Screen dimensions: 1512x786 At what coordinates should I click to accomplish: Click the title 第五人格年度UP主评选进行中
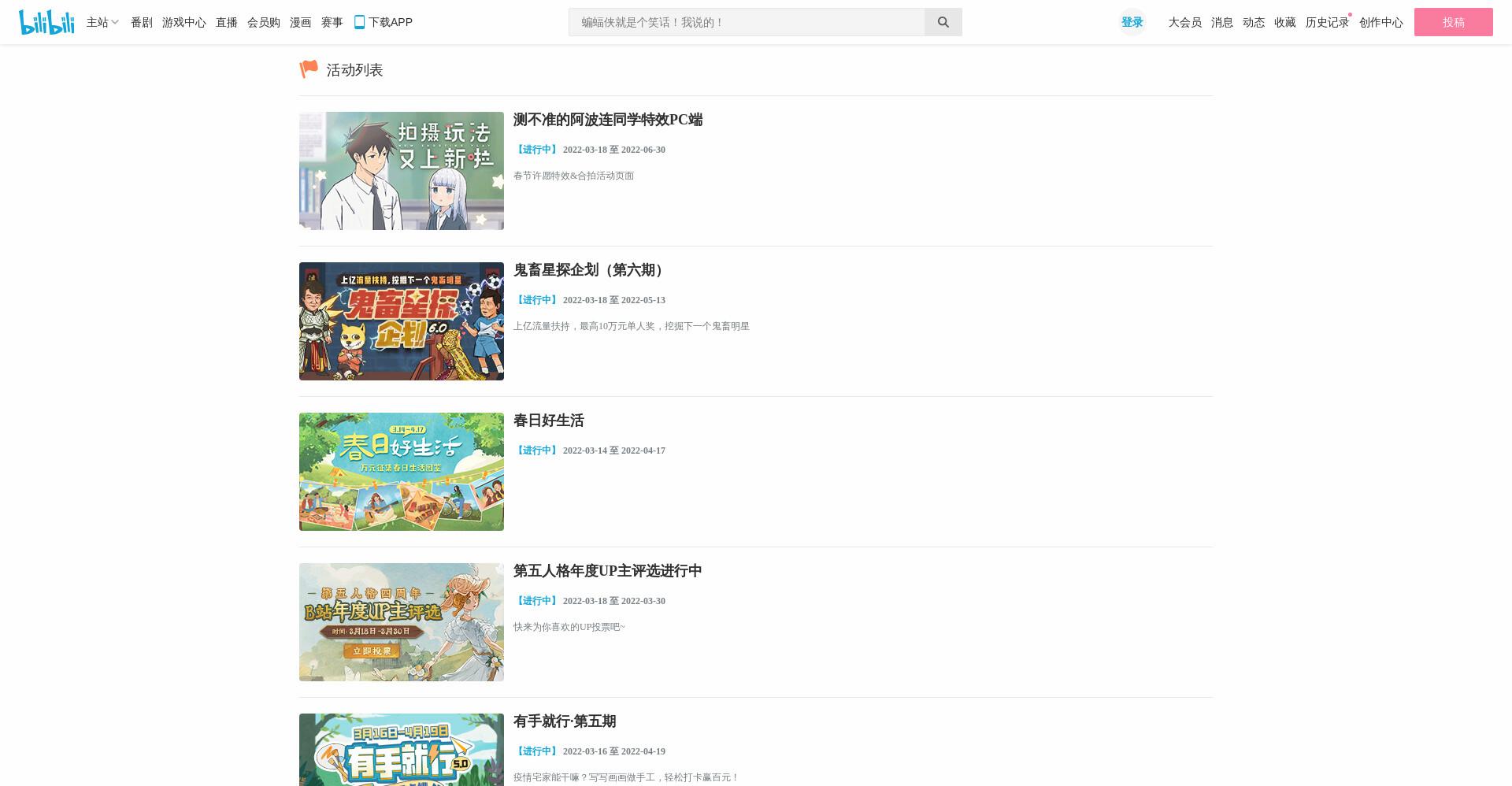point(608,571)
